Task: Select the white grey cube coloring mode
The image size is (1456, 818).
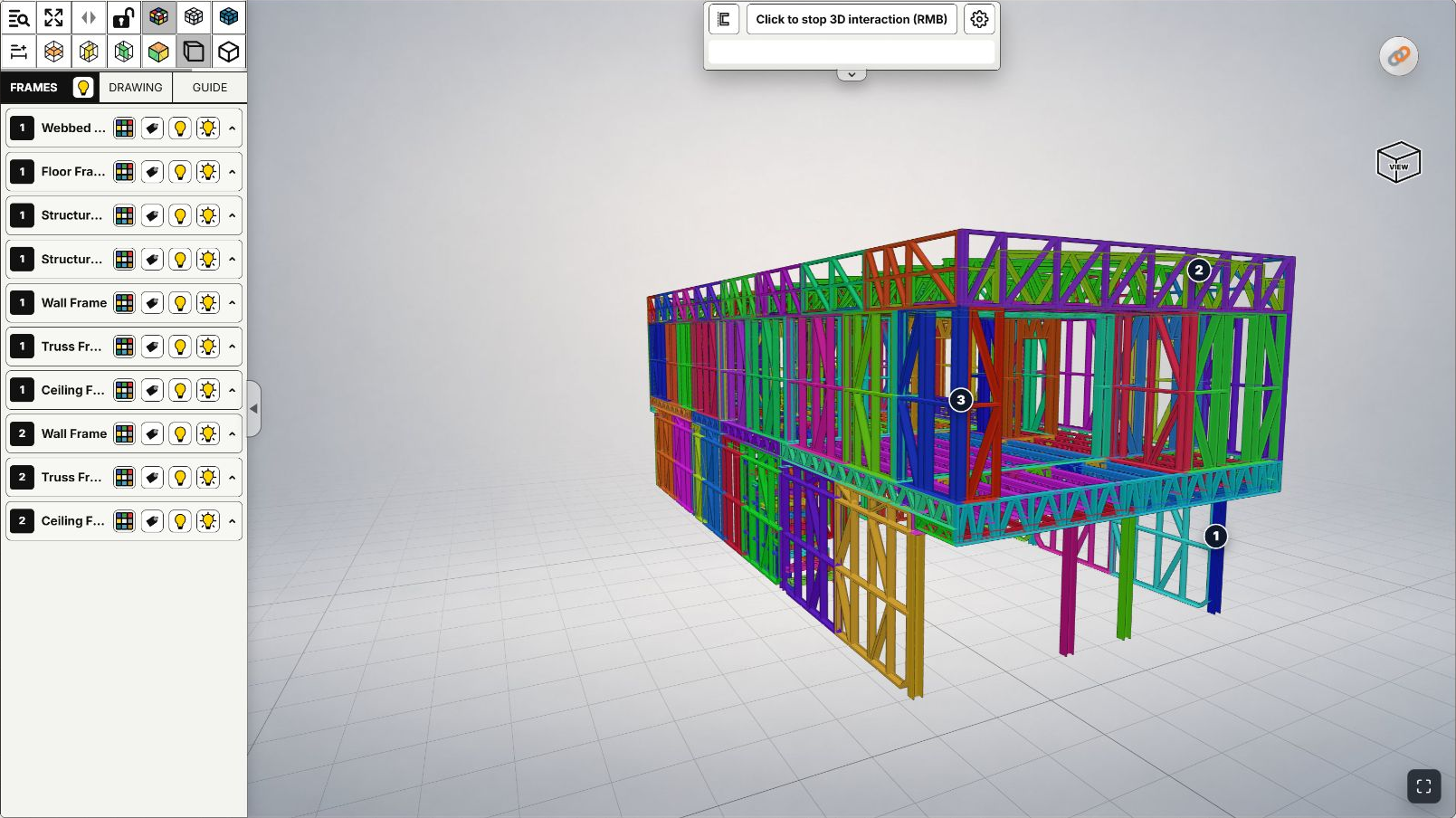Action: [194, 17]
